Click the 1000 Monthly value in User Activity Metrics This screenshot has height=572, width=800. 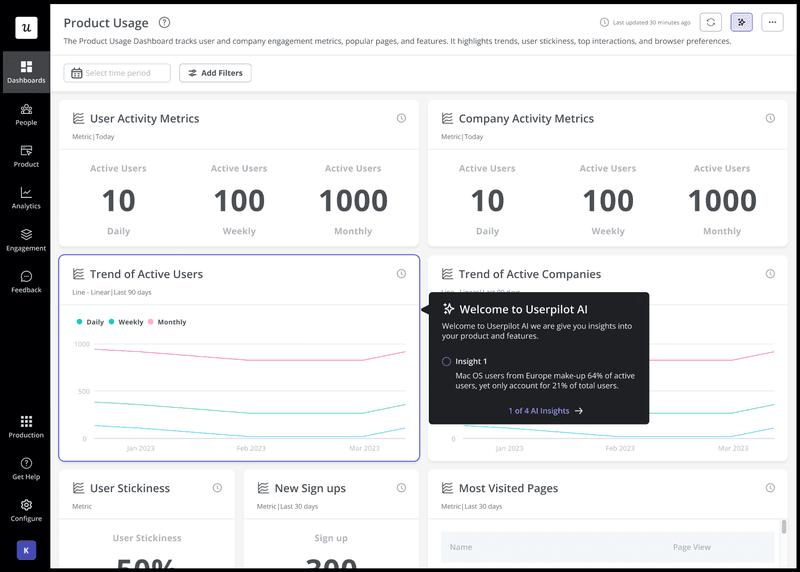point(353,201)
